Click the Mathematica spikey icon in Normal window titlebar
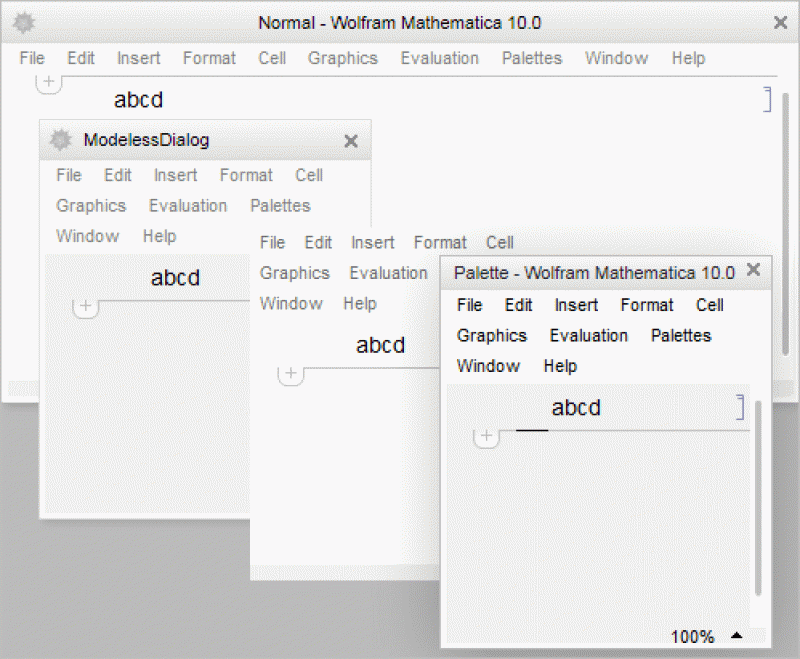This screenshot has width=800, height=659. click(23, 22)
